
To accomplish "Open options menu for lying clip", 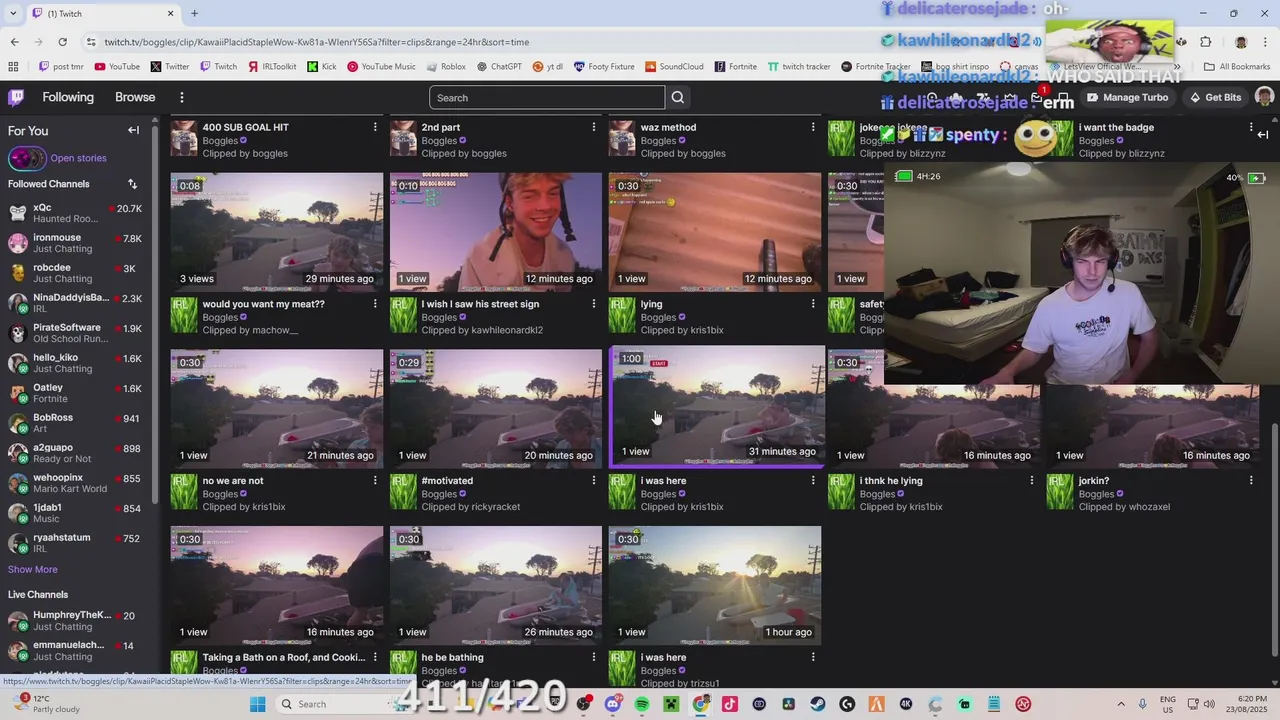I will tap(813, 304).
